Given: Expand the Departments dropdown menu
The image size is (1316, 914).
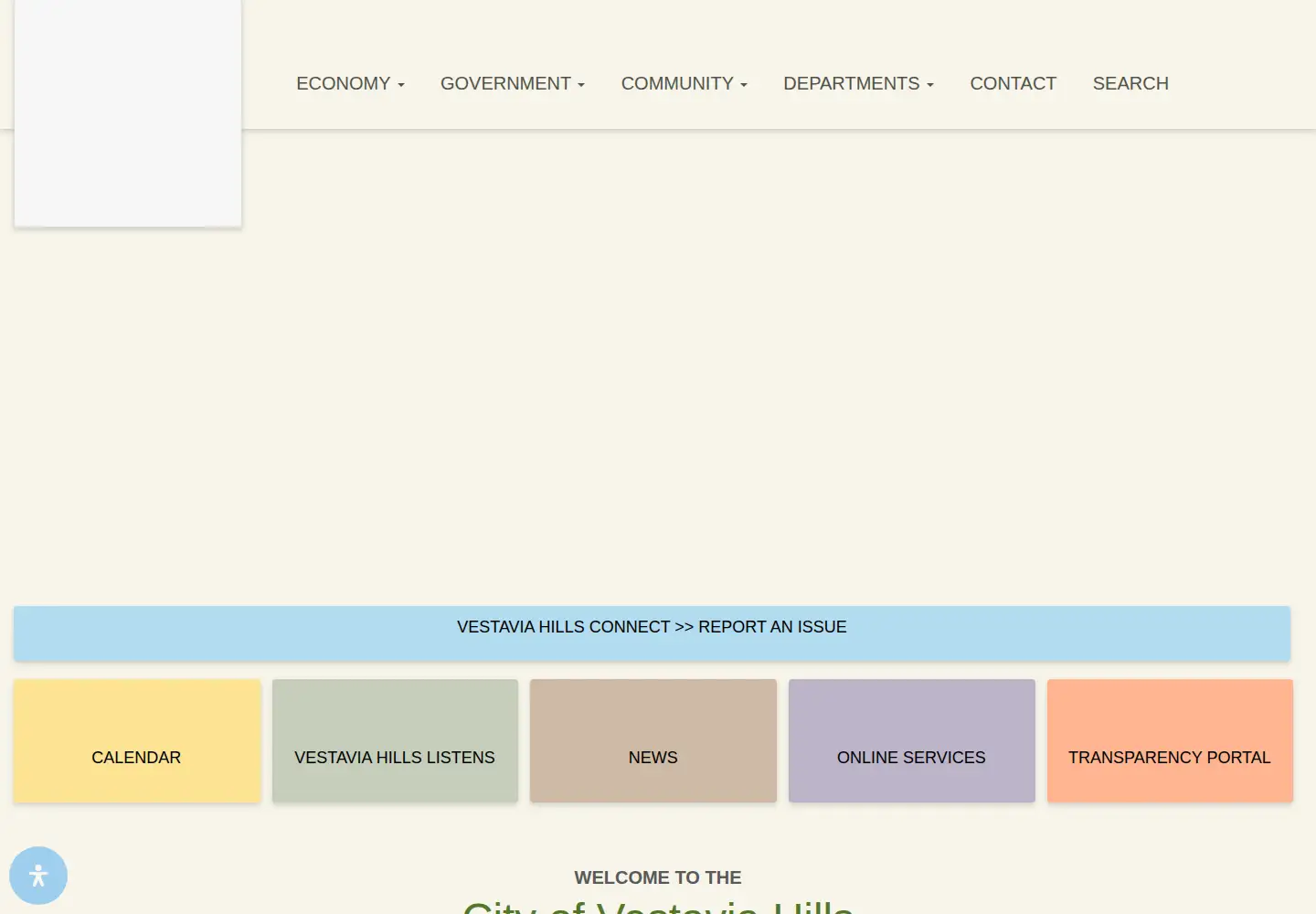Looking at the screenshot, I should [x=858, y=83].
